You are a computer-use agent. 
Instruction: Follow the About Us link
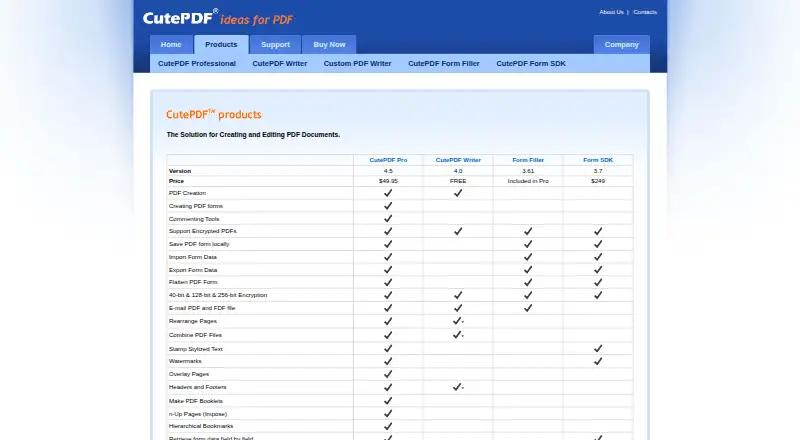point(611,12)
